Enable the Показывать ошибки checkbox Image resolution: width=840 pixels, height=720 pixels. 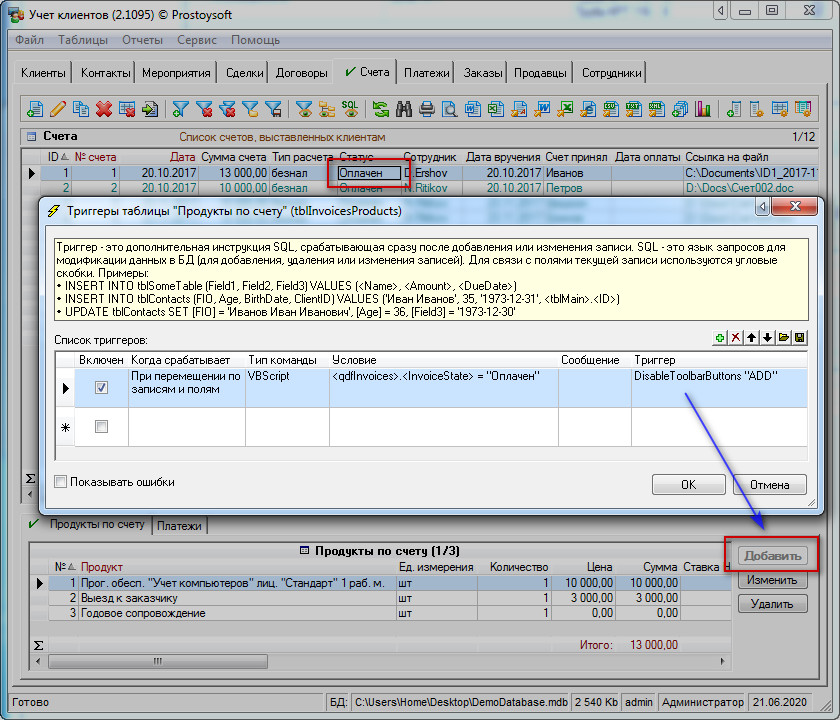(x=61, y=482)
